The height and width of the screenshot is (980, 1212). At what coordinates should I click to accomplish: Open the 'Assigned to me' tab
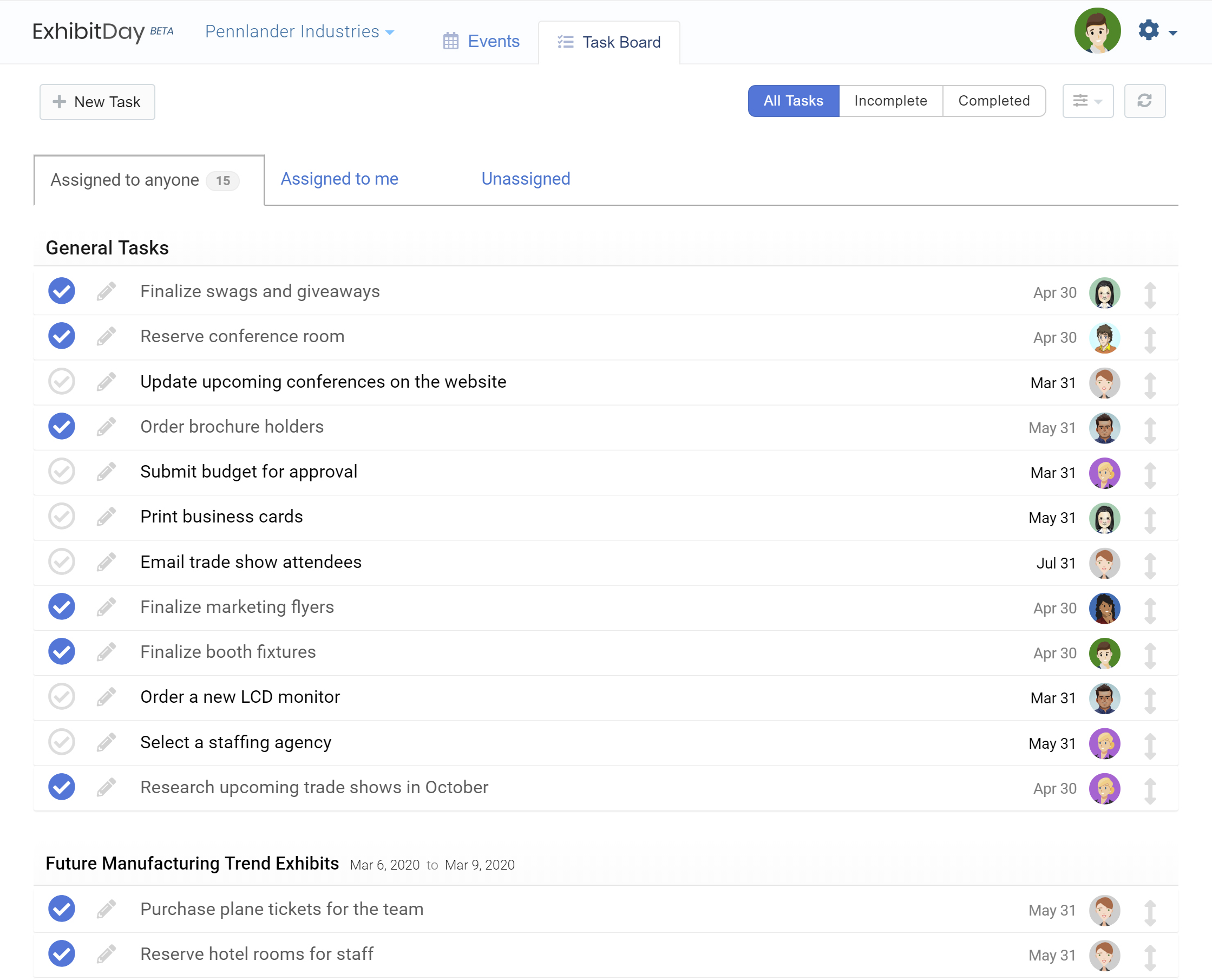pos(339,179)
